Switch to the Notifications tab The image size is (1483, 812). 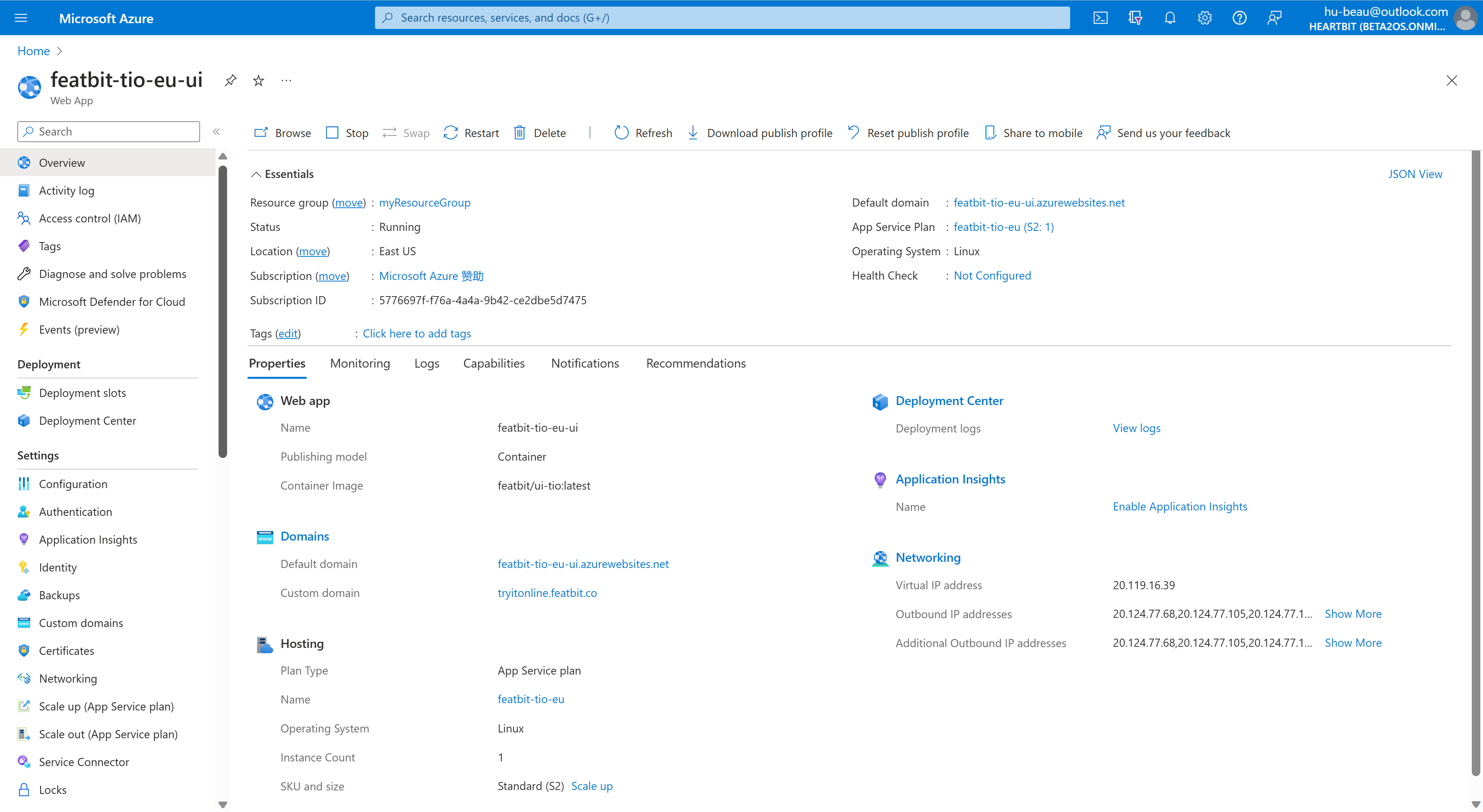[585, 363]
